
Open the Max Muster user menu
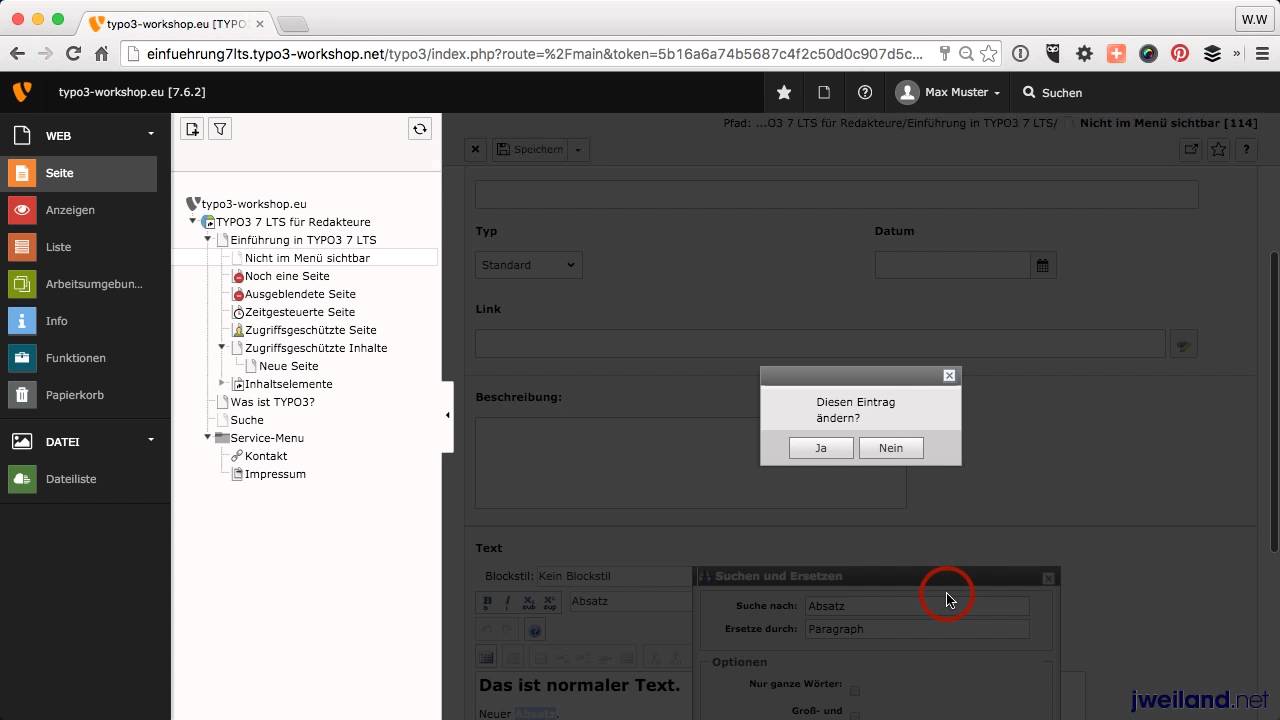point(948,92)
